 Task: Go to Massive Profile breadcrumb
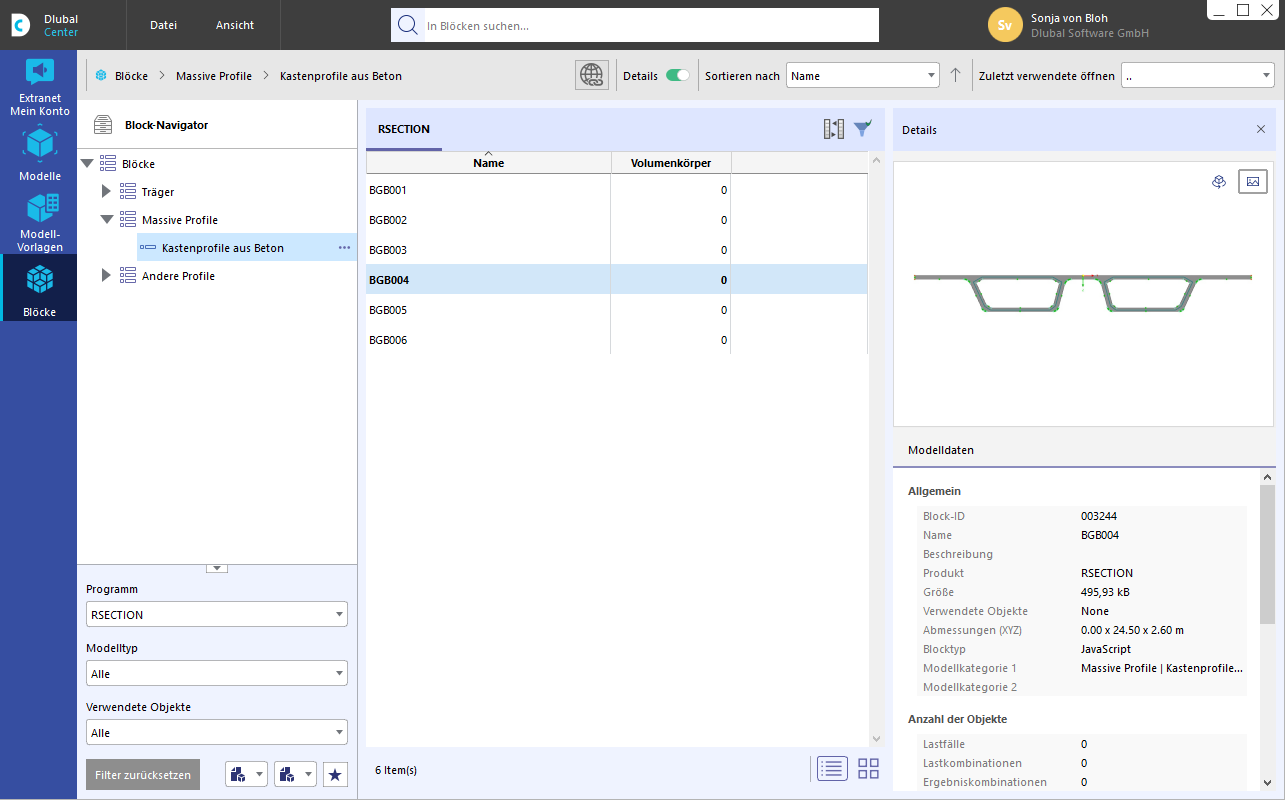coord(214,76)
